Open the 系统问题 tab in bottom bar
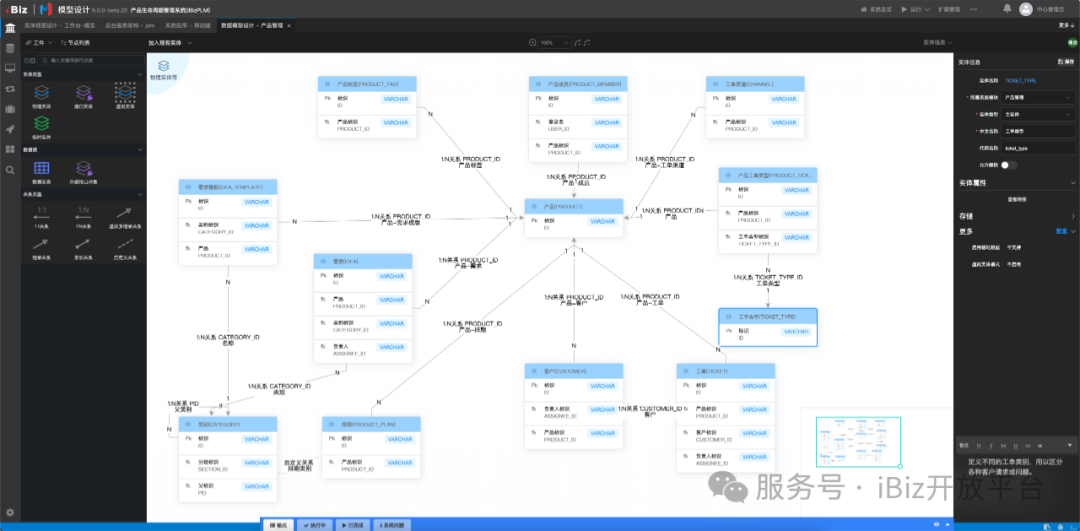Image resolution: width=1080 pixels, height=531 pixels. (x=392, y=525)
